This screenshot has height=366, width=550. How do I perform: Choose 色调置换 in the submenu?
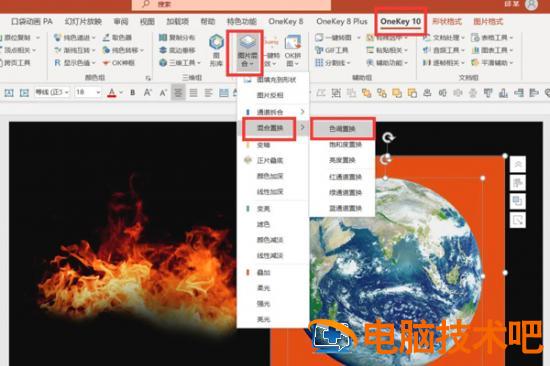point(342,129)
